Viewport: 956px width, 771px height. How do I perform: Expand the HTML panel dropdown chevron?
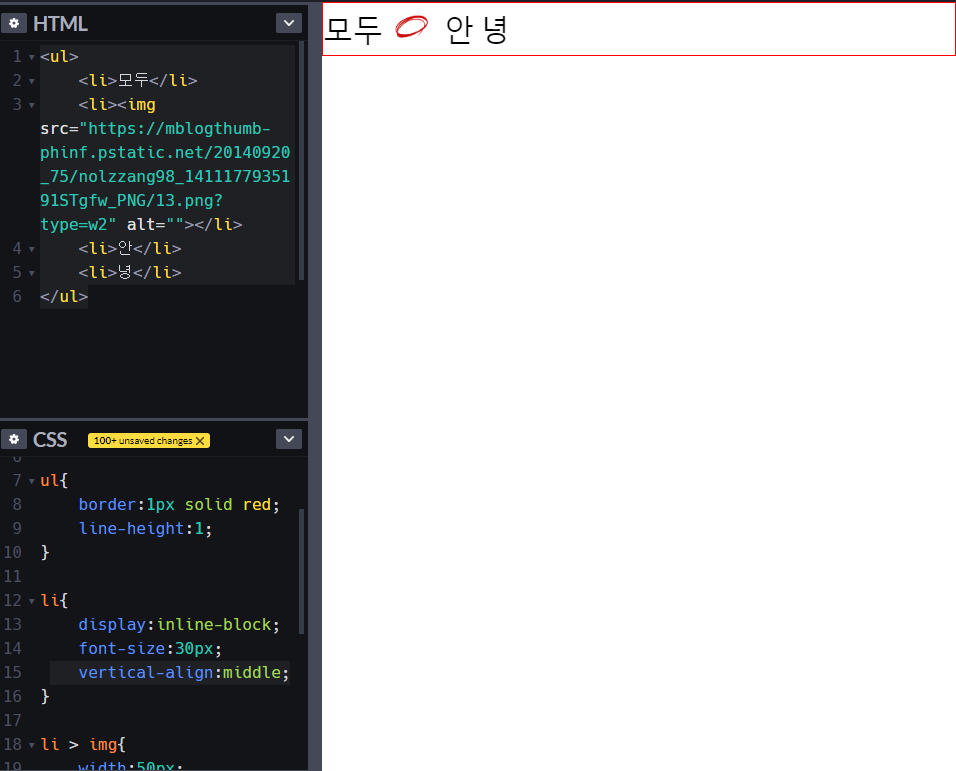(x=289, y=23)
